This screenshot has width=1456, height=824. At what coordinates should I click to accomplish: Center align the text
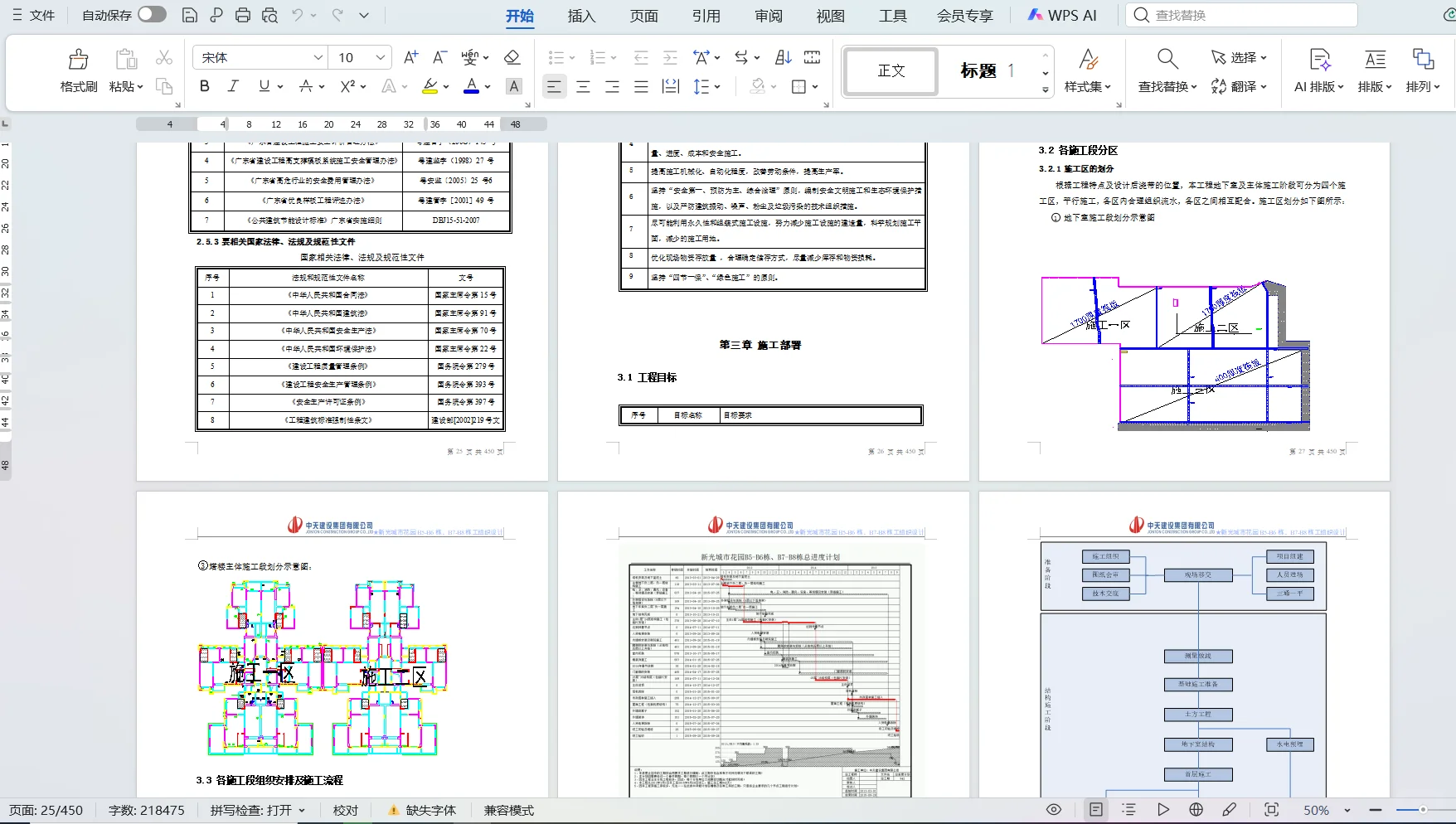pyautogui.click(x=584, y=86)
